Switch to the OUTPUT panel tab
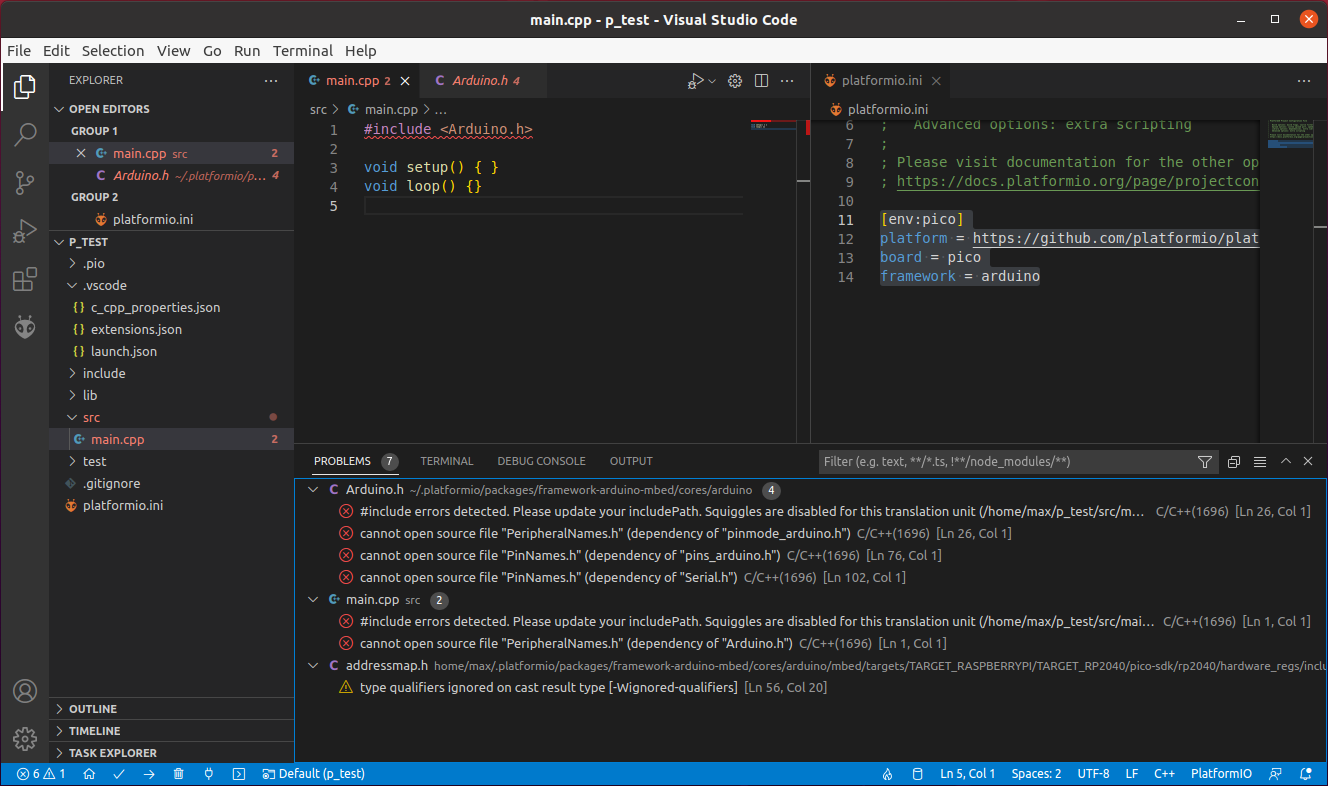Image resolution: width=1328 pixels, height=786 pixels. click(631, 461)
